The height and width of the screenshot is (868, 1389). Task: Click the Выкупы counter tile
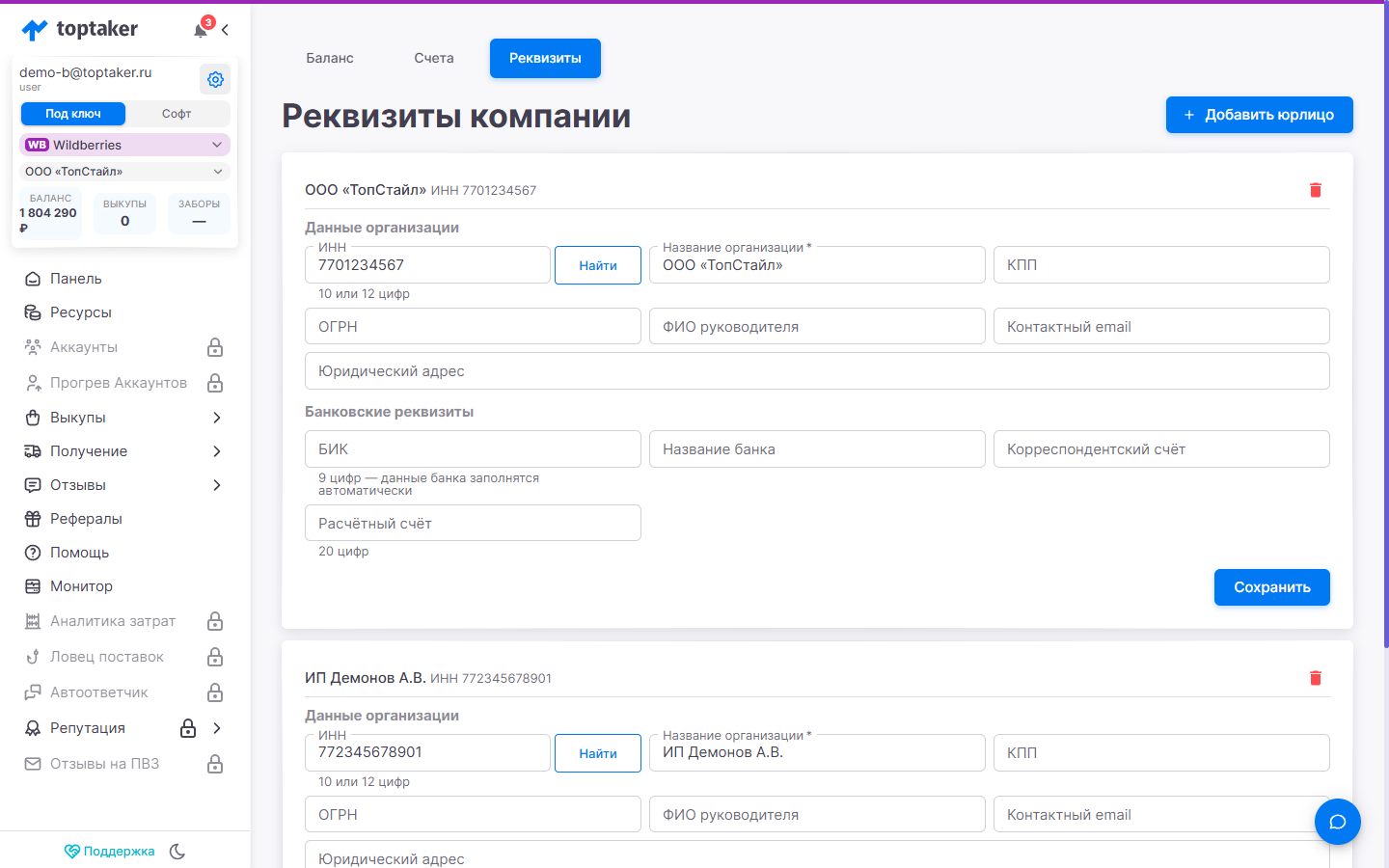[125, 212]
